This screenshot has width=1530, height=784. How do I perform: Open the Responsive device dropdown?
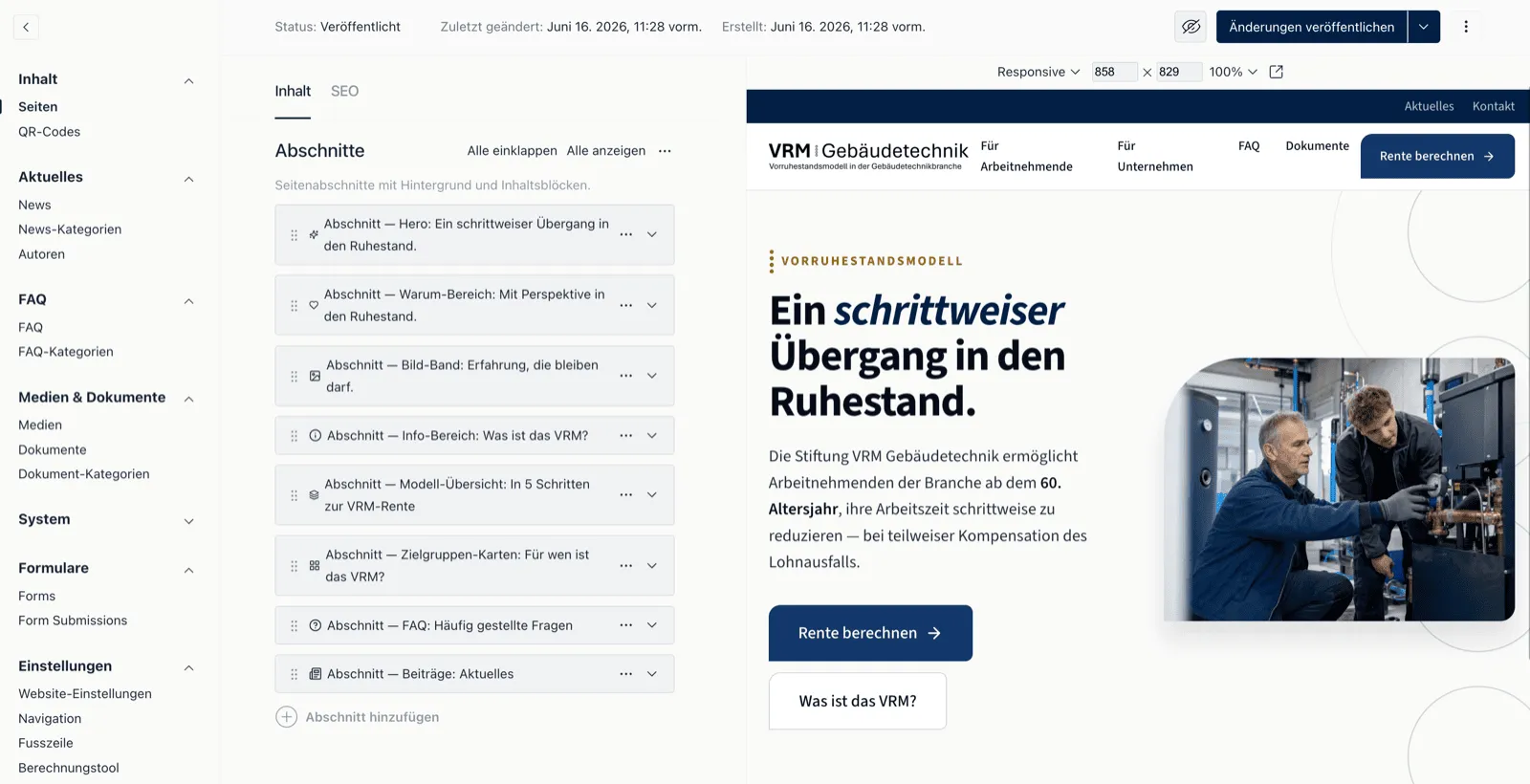1038,72
